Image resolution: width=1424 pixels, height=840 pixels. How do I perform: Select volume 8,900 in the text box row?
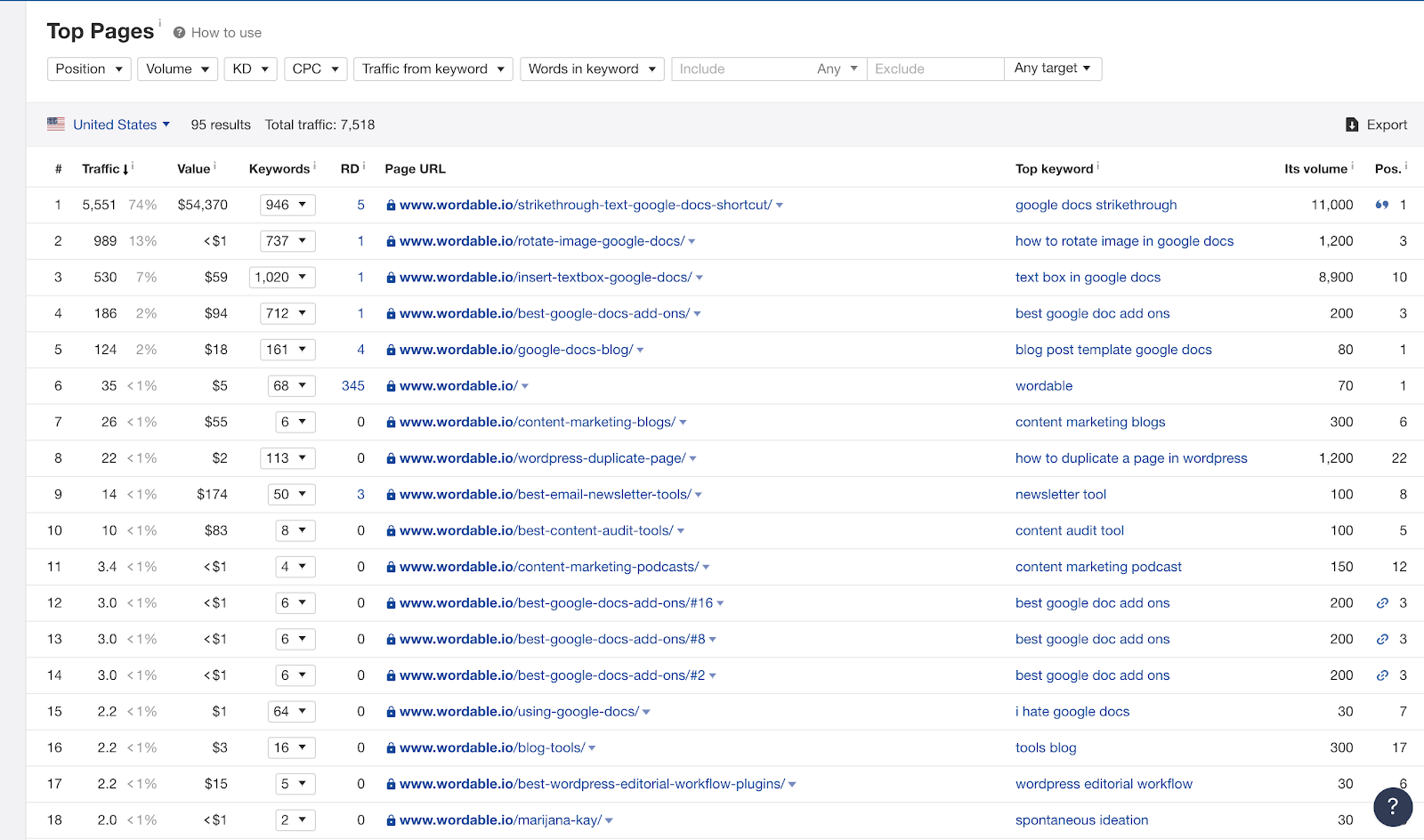(x=1336, y=278)
